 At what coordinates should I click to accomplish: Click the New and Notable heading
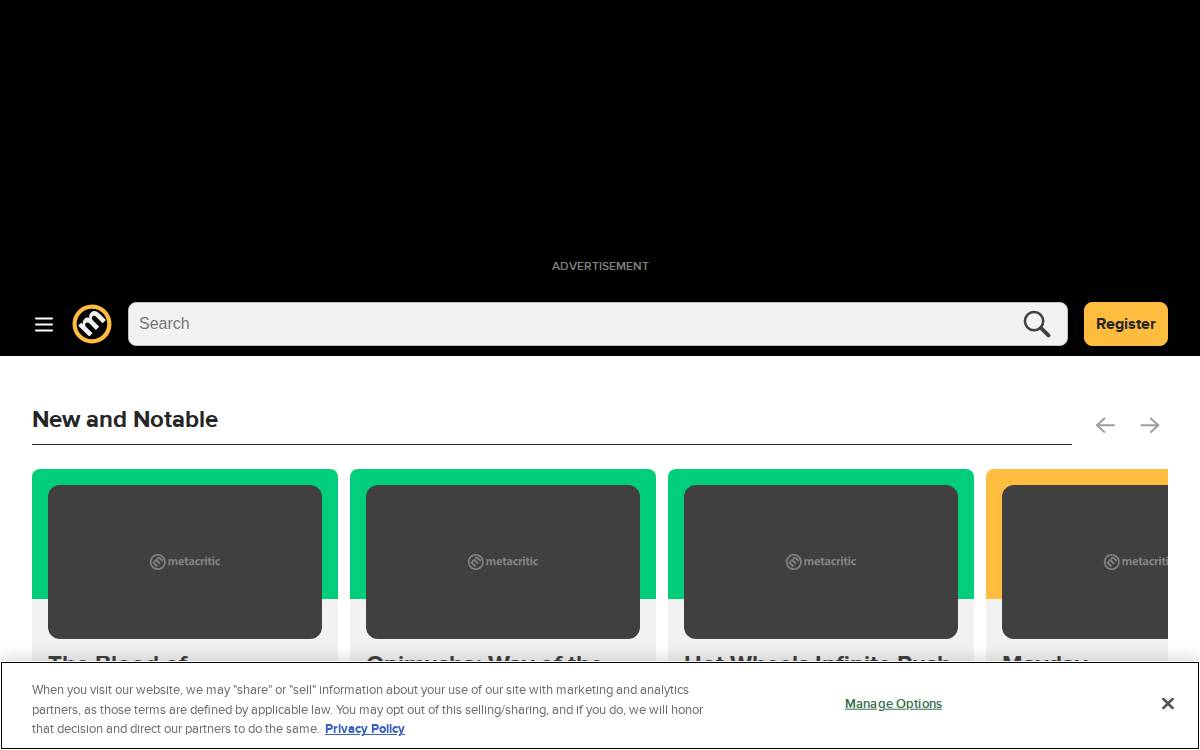click(x=125, y=419)
